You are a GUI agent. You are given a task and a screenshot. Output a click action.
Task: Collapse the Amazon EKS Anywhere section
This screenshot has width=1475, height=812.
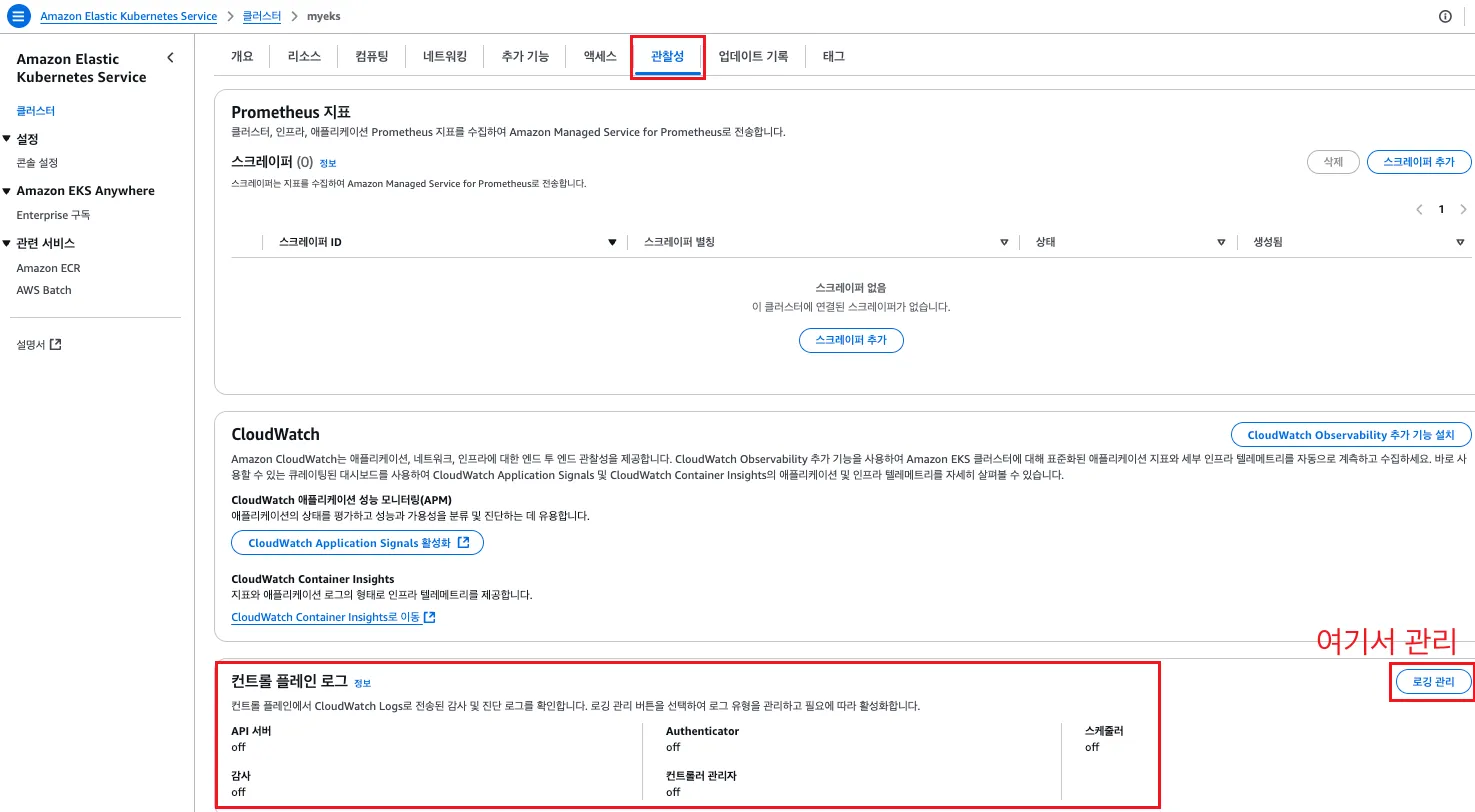tap(7, 191)
